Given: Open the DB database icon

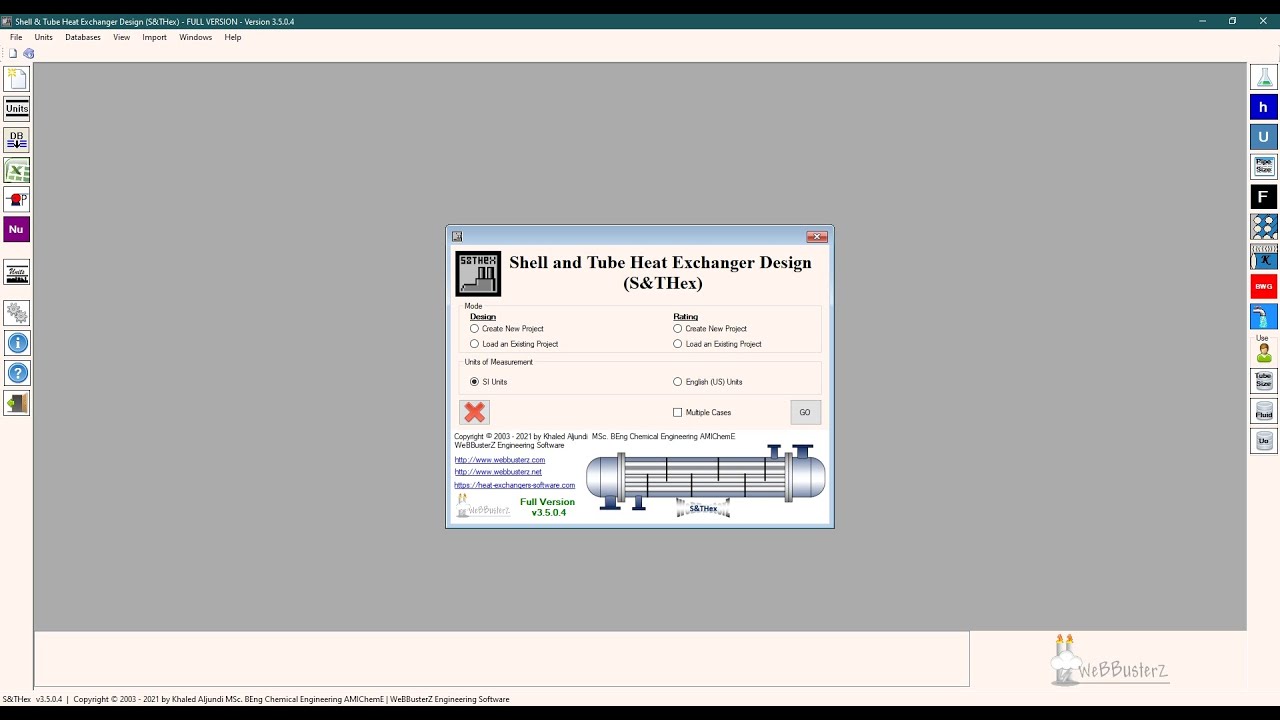Looking at the screenshot, I should [17, 140].
